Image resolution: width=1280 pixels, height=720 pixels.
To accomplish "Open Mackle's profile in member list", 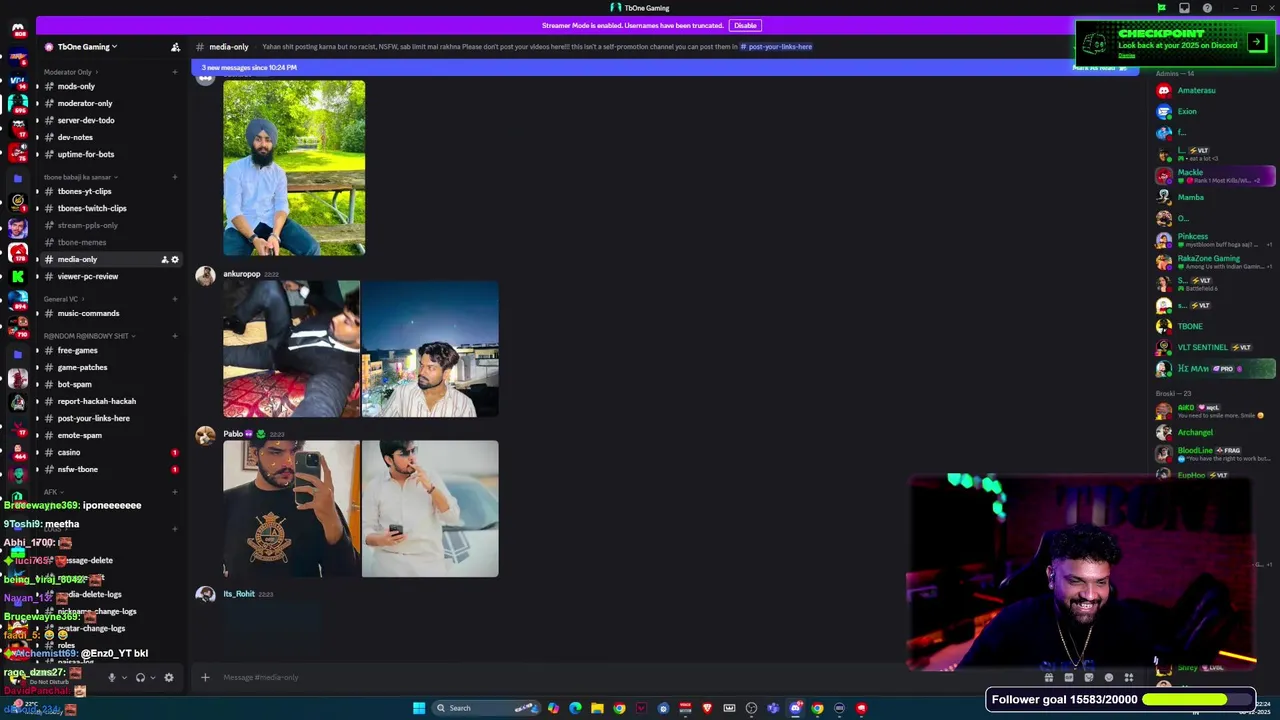I will pyautogui.click(x=1215, y=176).
